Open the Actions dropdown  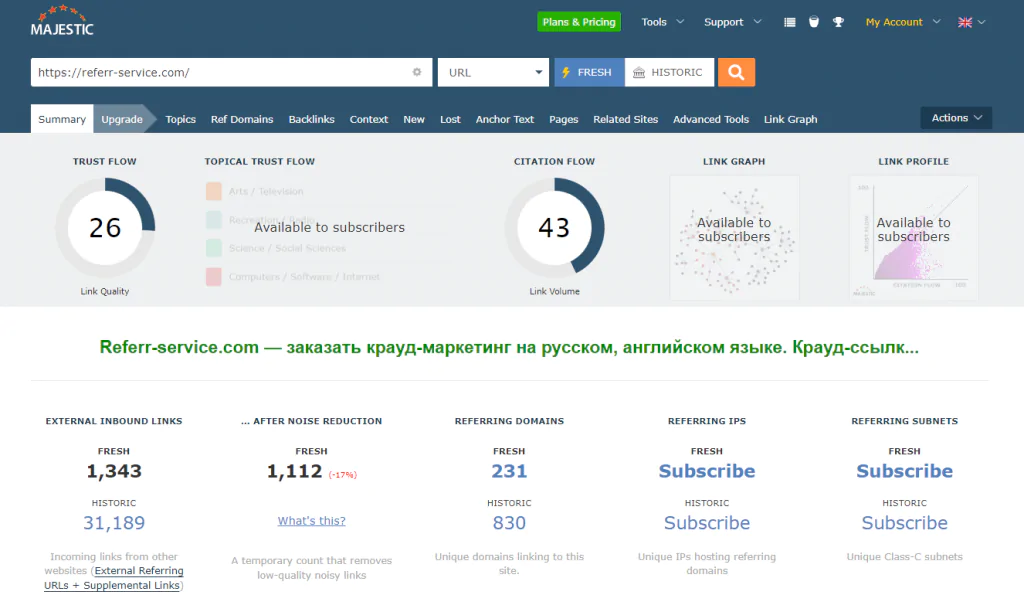pos(956,118)
